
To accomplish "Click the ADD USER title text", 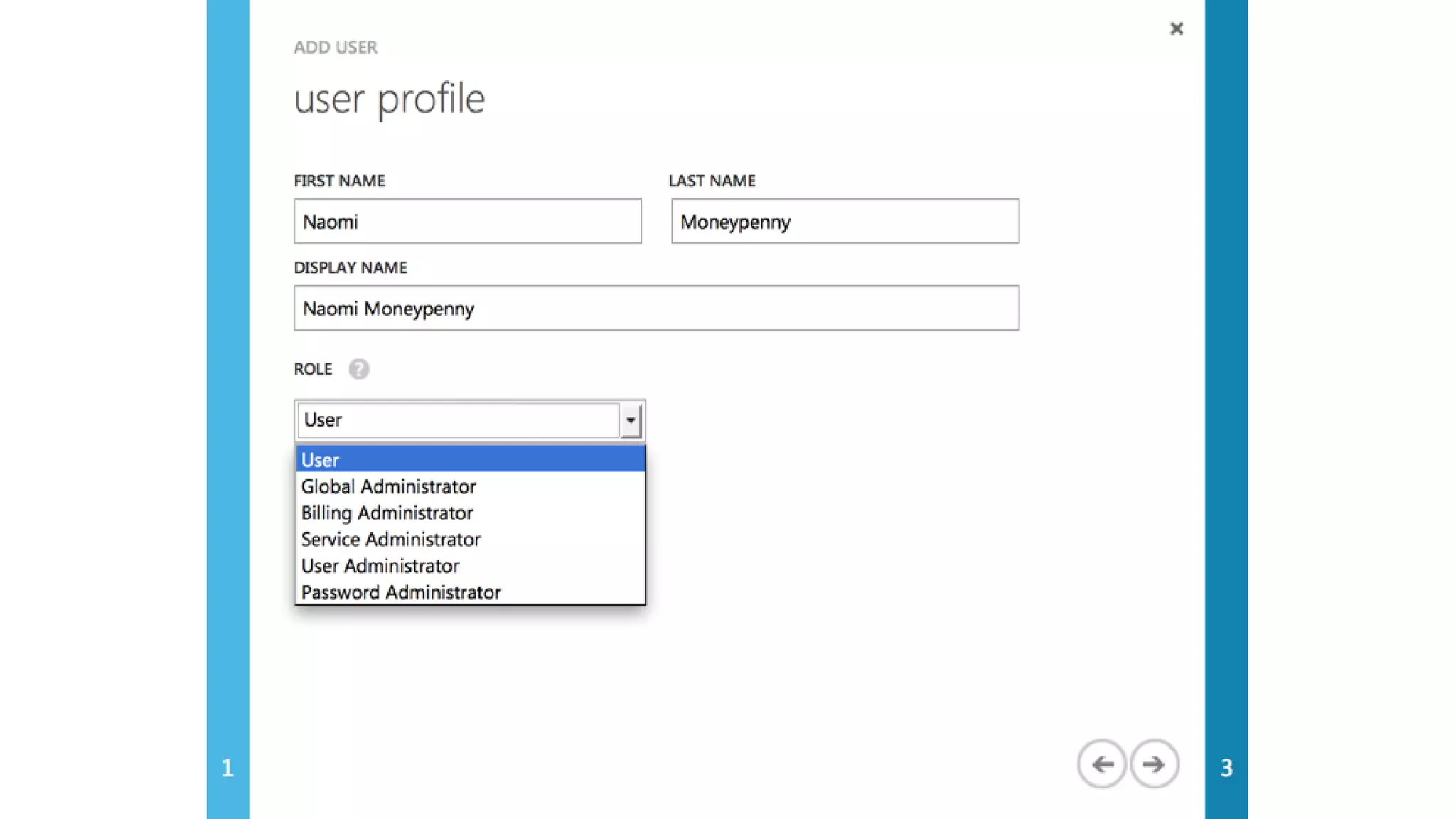I will click(336, 47).
